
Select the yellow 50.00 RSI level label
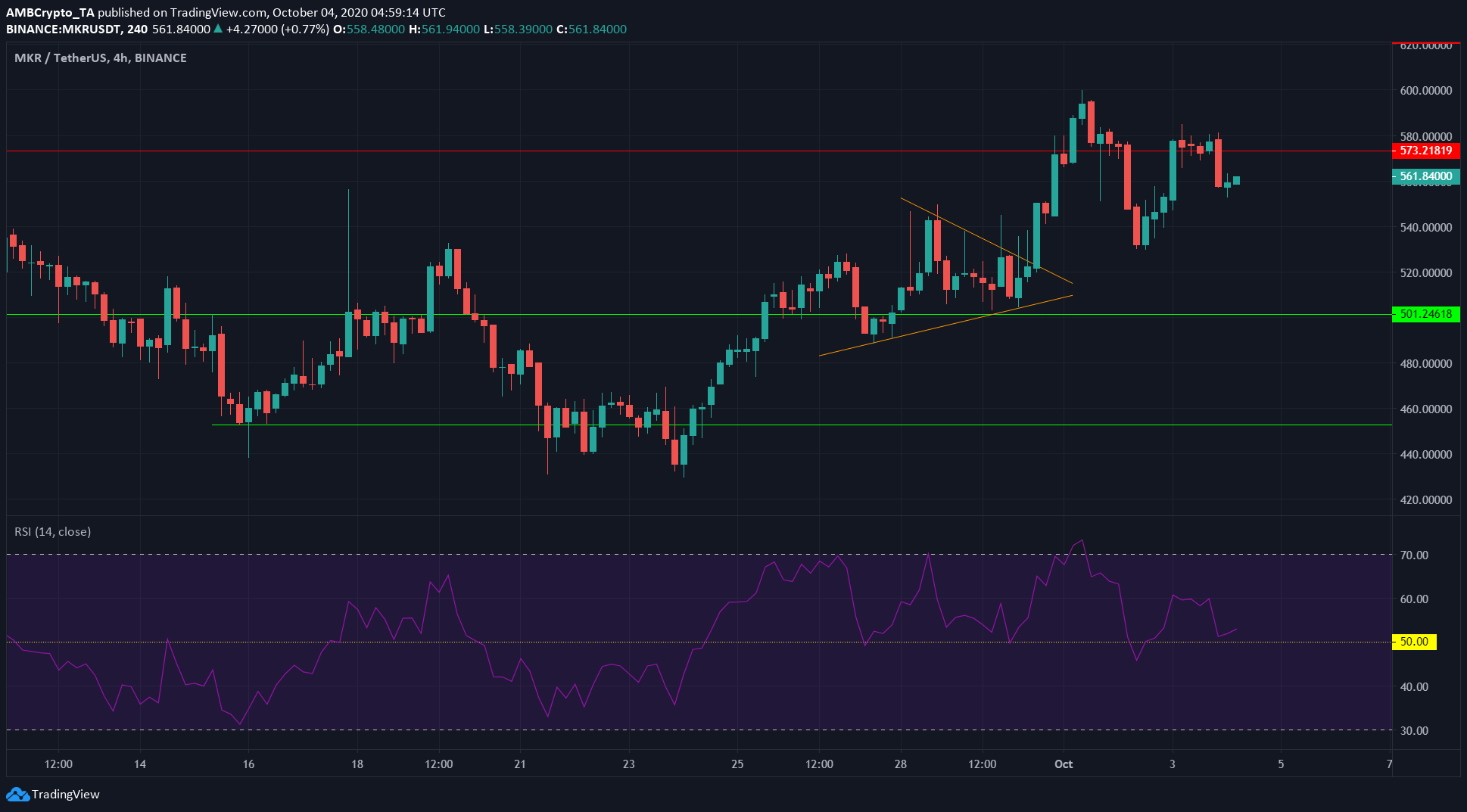(x=1414, y=642)
